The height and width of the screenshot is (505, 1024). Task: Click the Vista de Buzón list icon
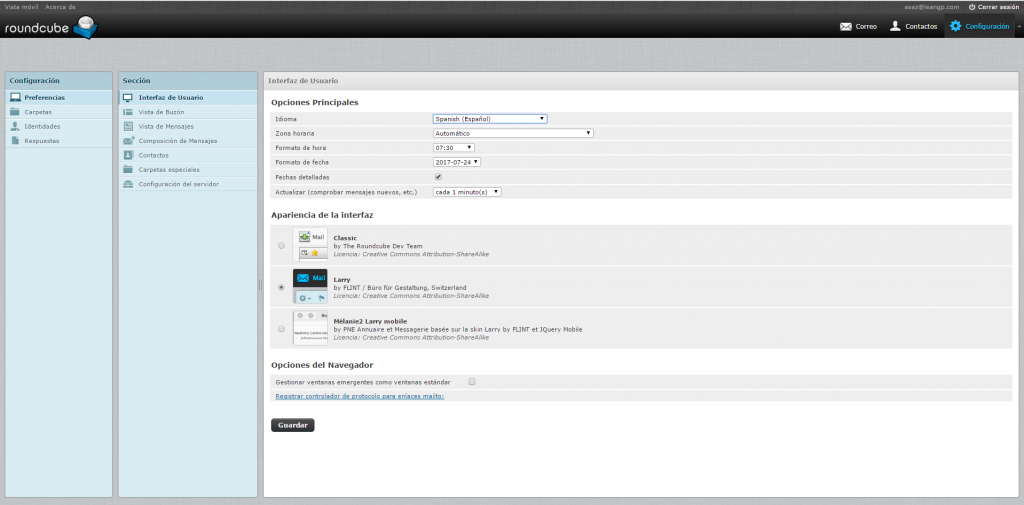tap(128, 112)
